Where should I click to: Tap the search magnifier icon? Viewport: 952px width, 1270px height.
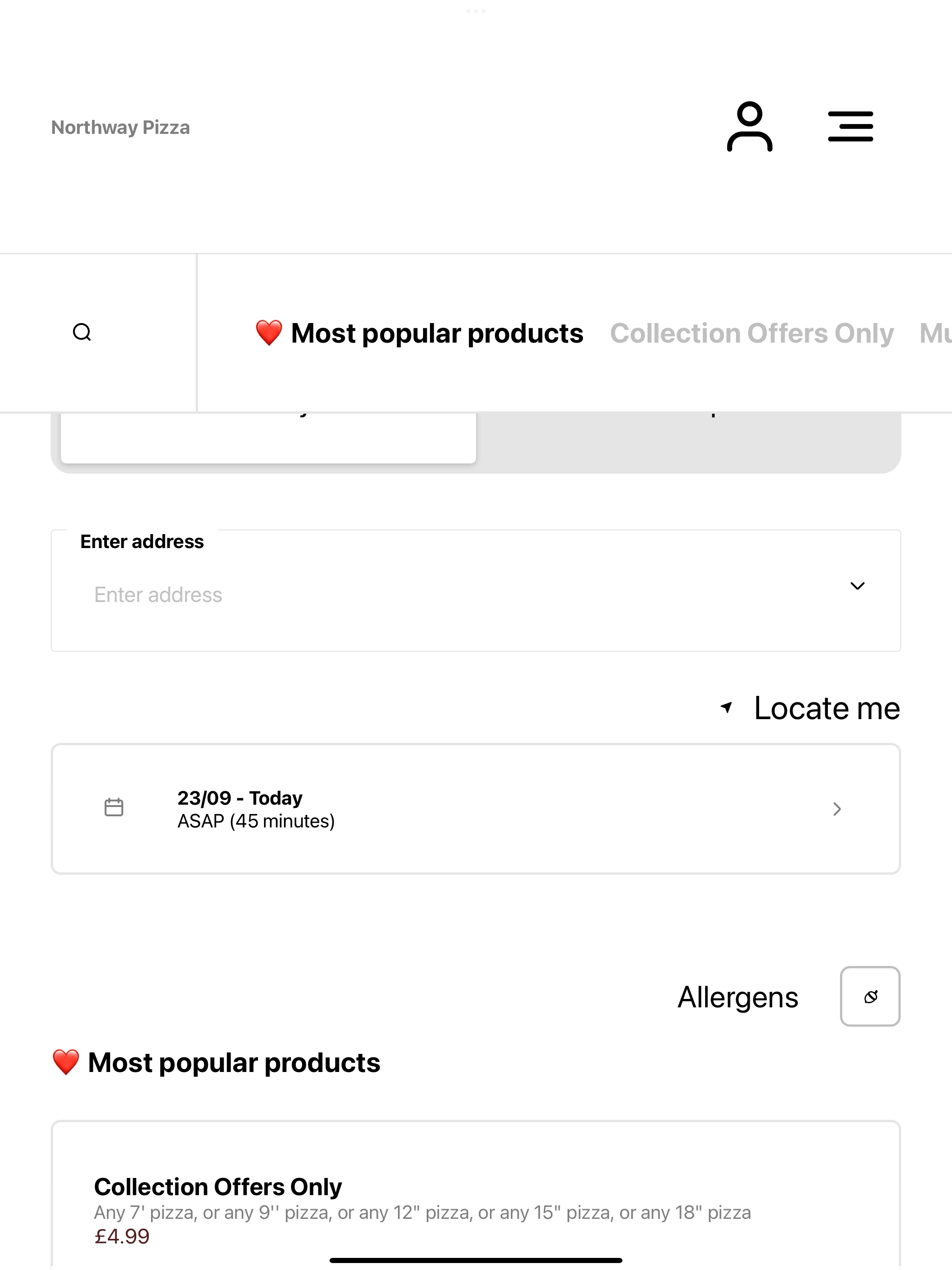82,332
